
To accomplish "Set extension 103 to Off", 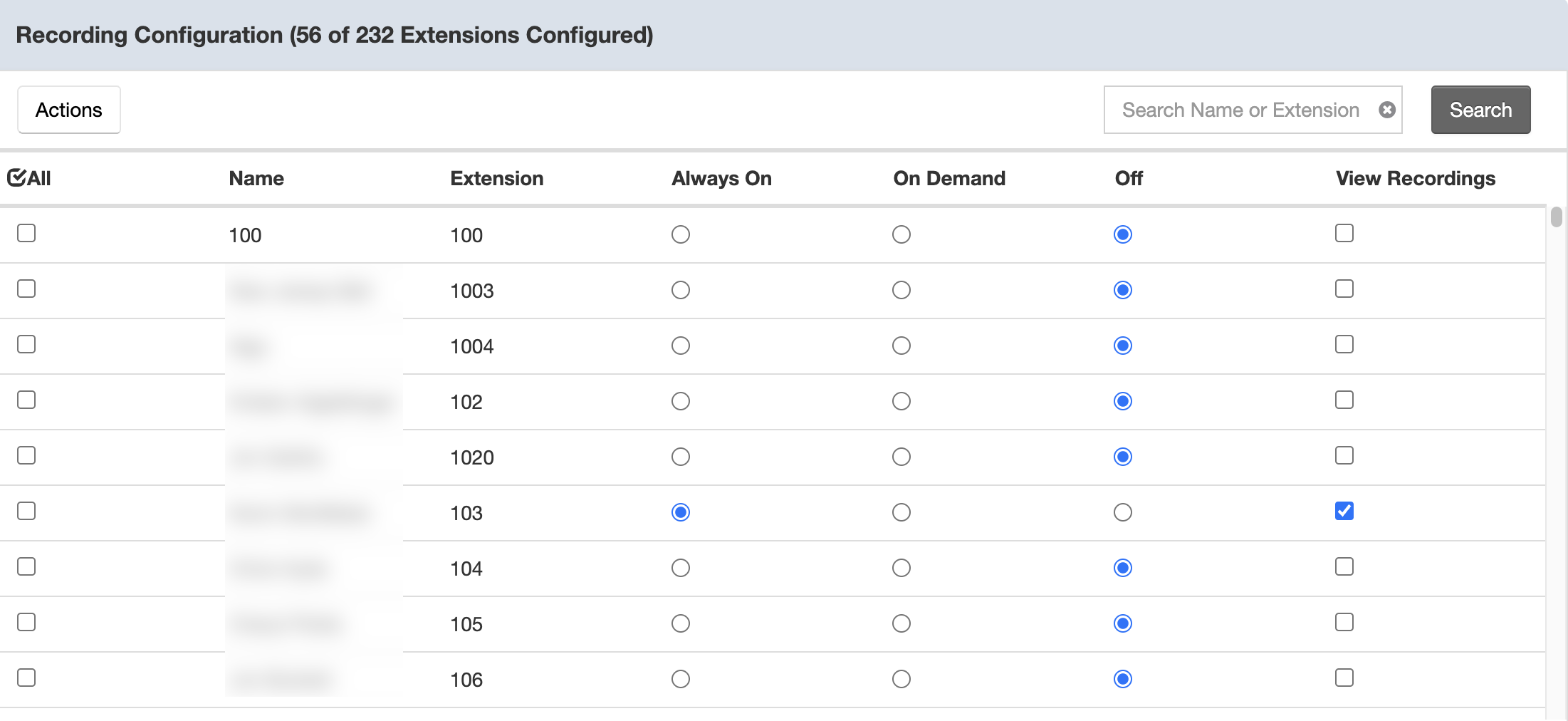I will pyautogui.click(x=1123, y=512).
